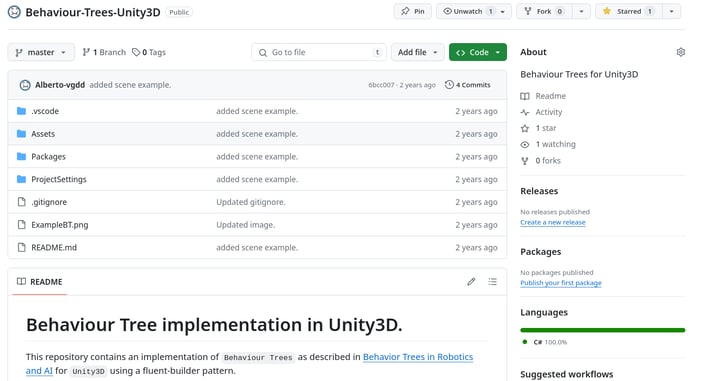Click the branch icon beside 1 Branch
Image resolution: width=705 pixels, height=381 pixels.
(x=86, y=52)
